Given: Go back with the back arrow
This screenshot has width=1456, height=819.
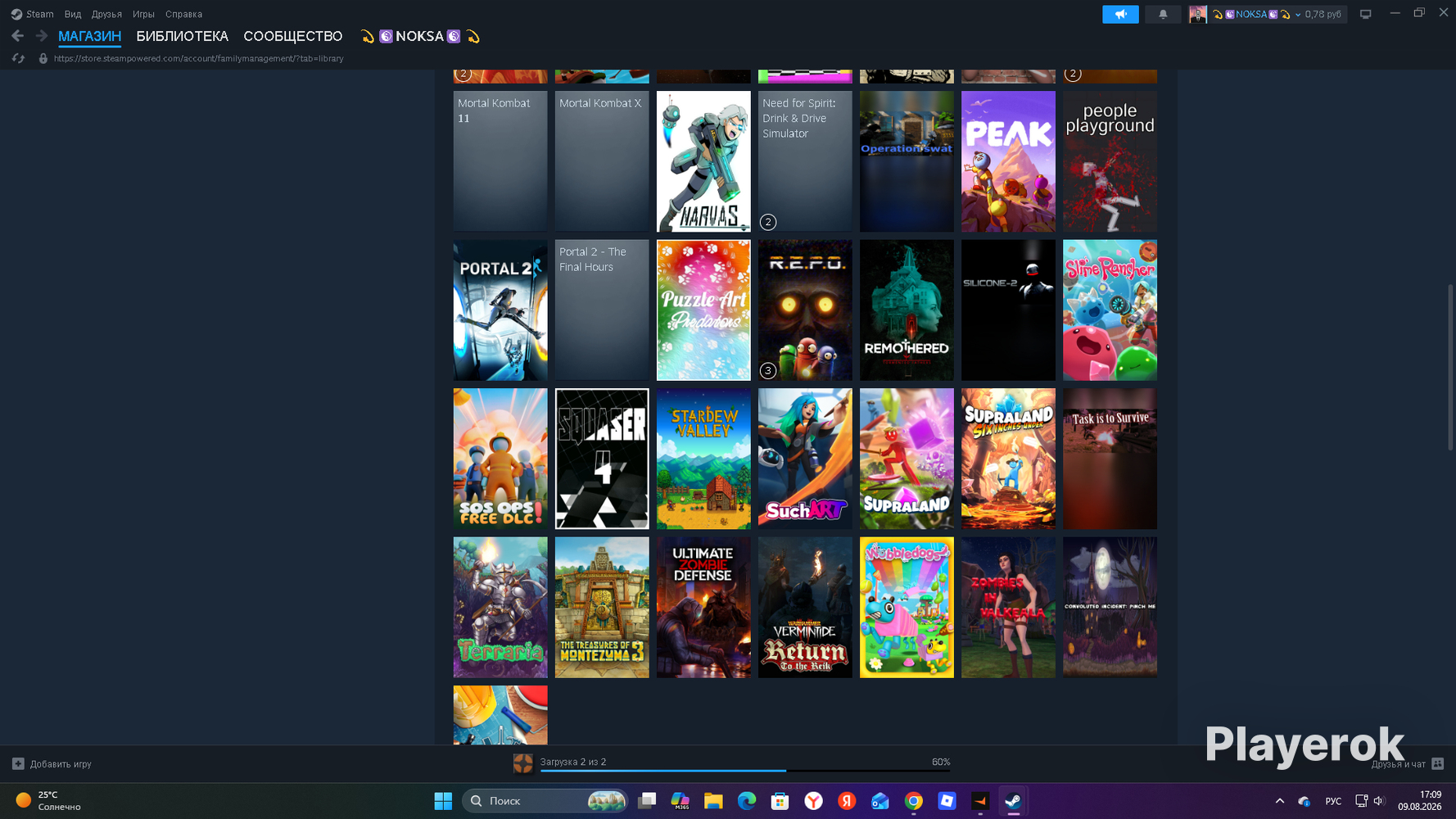Looking at the screenshot, I should pos(17,36).
